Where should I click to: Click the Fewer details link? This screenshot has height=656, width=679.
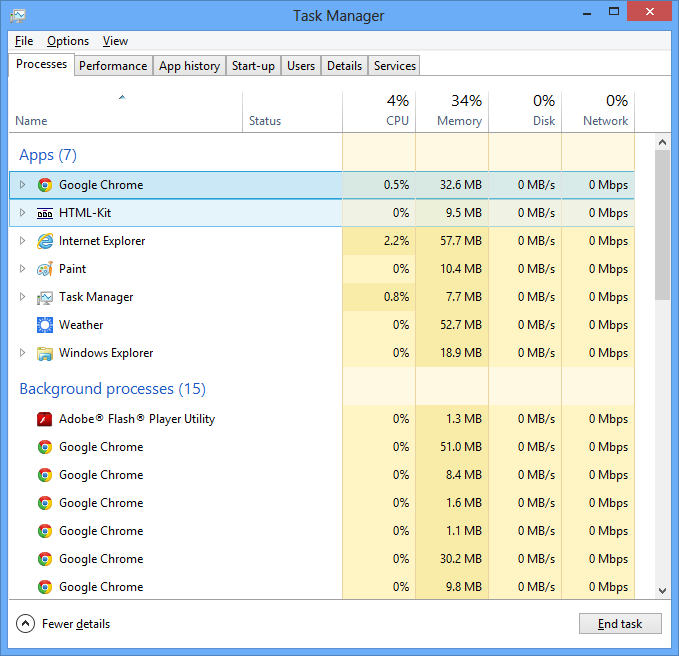click(x=76, y=624)
